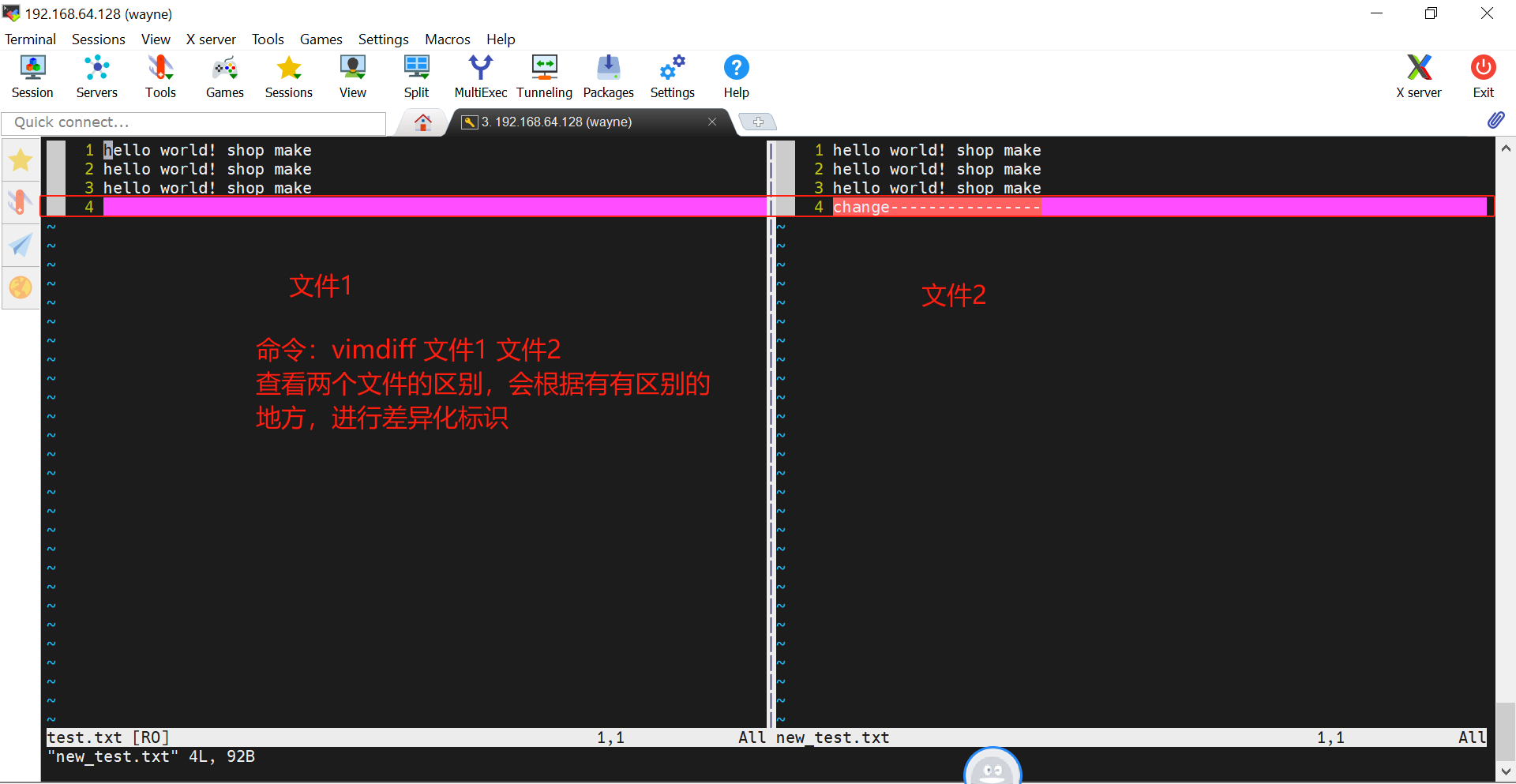Open the X server menu
Viewport: 1516px width, 784px height.
click(x=211, y=39)
